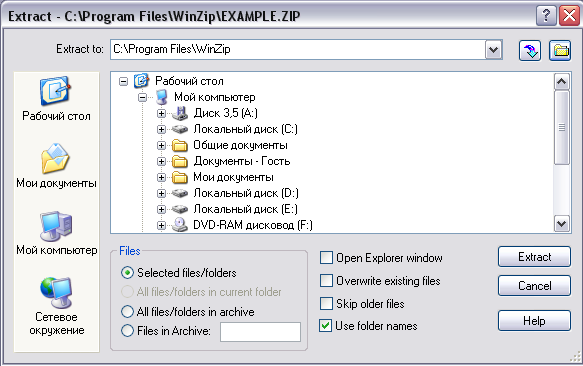Collapse the Мой компьютер tree node
This screenshot has width=583, height=366.
[142, 97]
